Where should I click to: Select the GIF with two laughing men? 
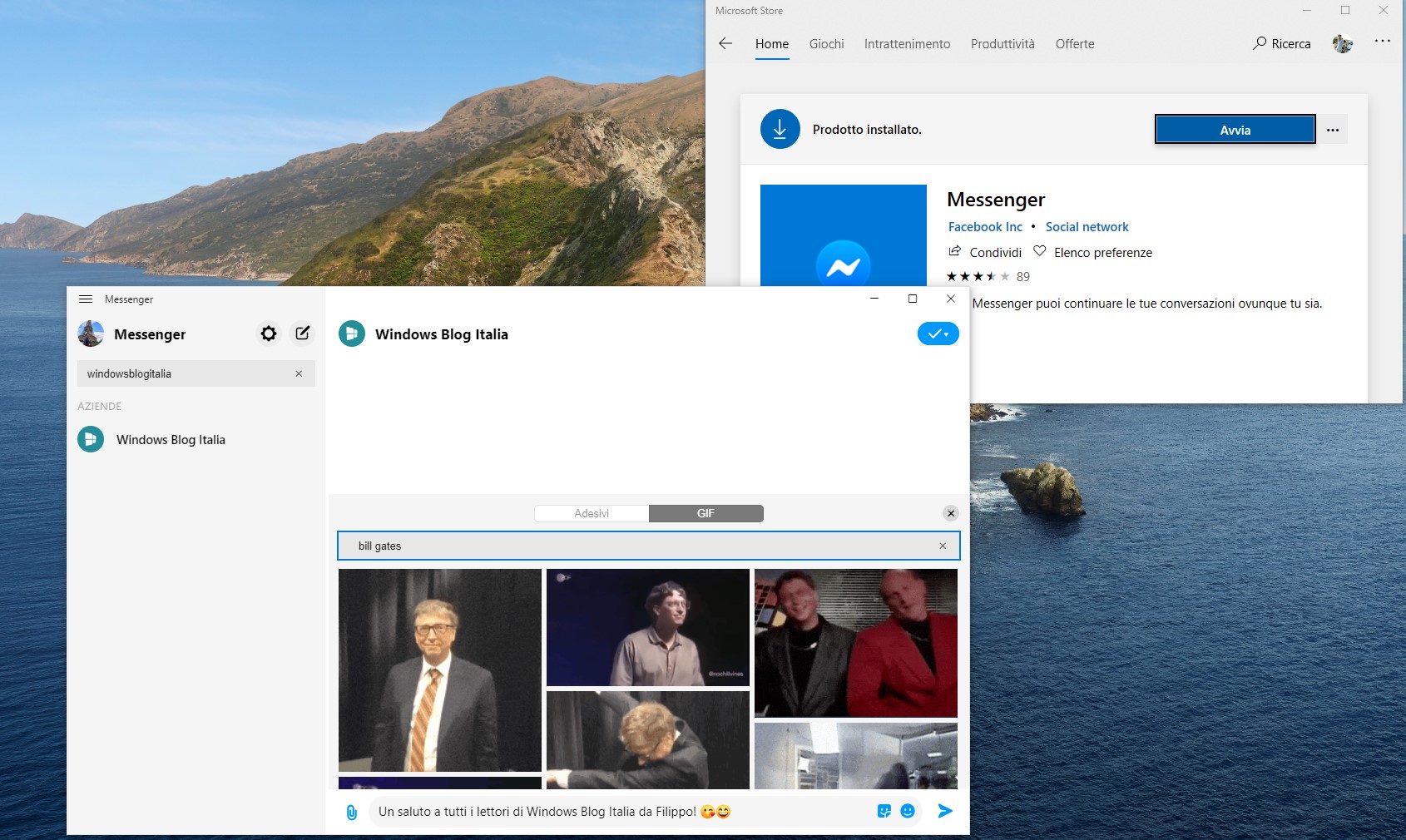856,643
